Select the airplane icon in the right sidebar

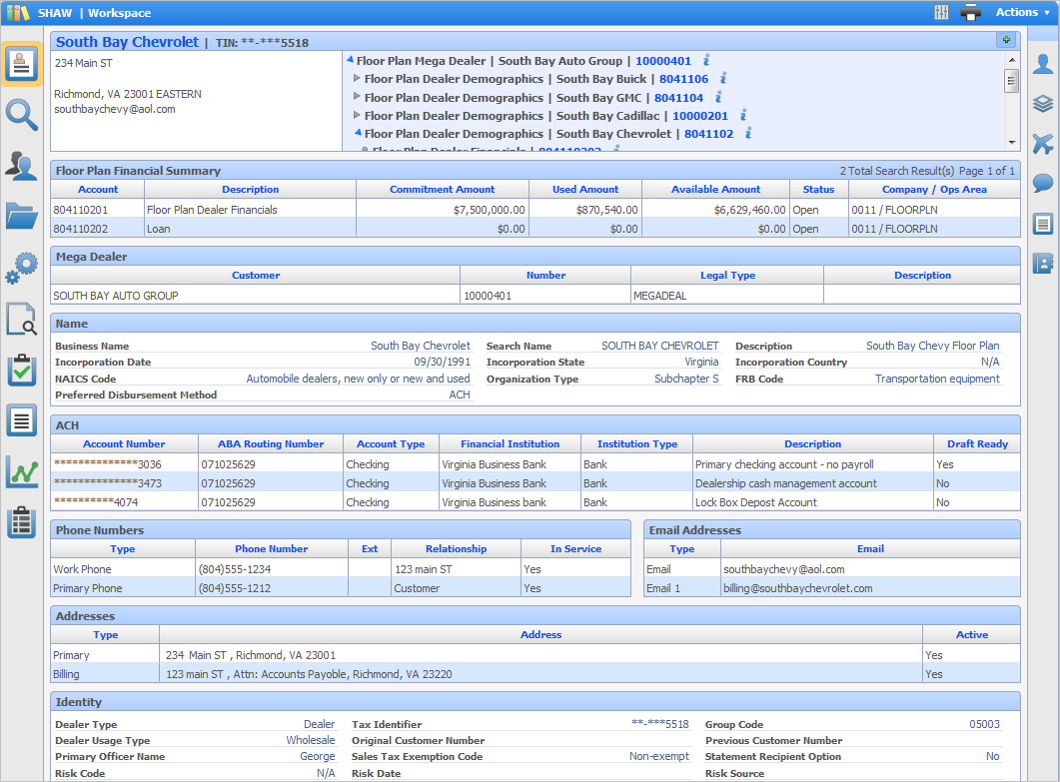(1043, 144)
